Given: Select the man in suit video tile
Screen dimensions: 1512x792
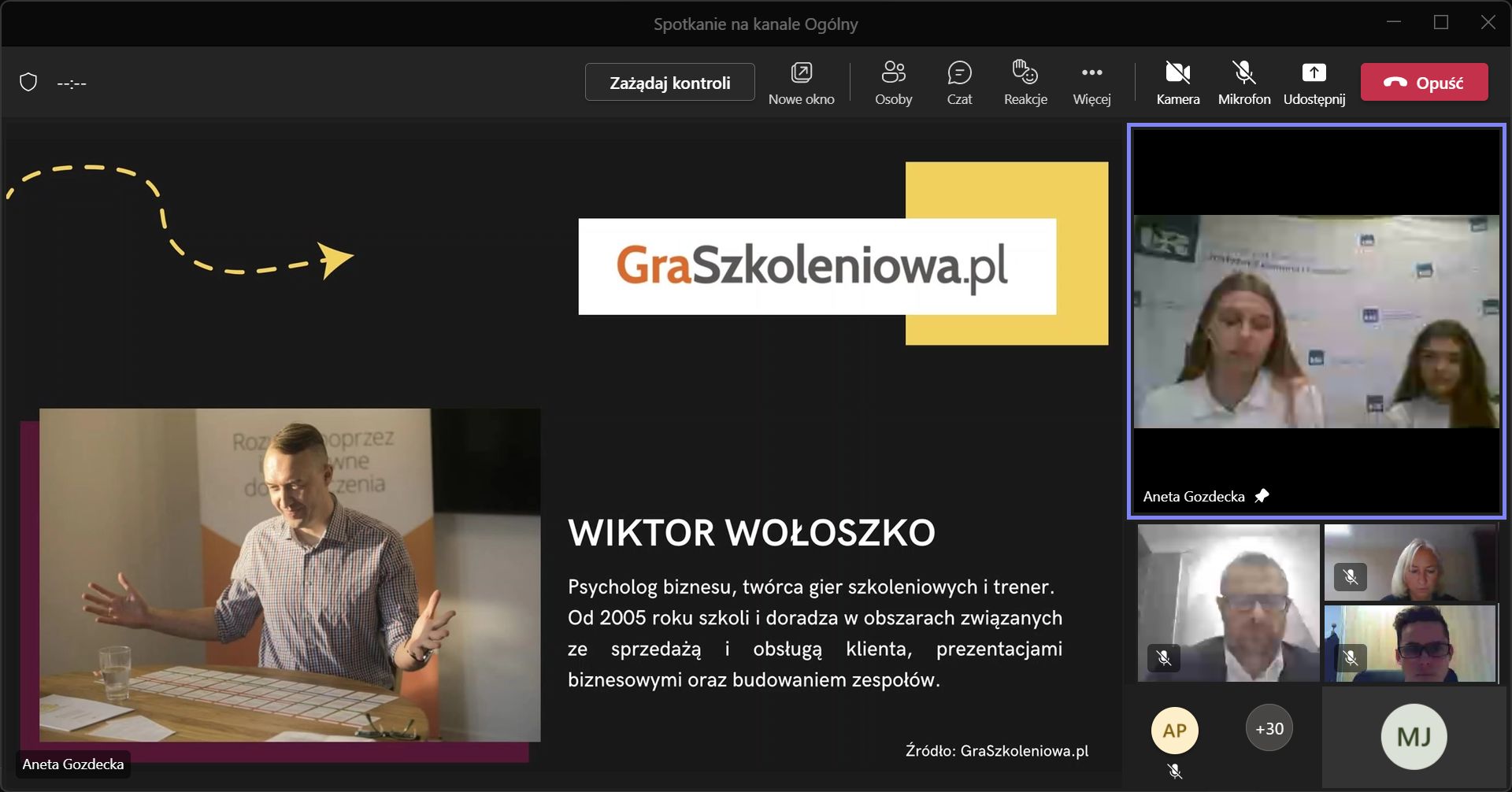Looking at the screenshot, I should click(1228, 603).
